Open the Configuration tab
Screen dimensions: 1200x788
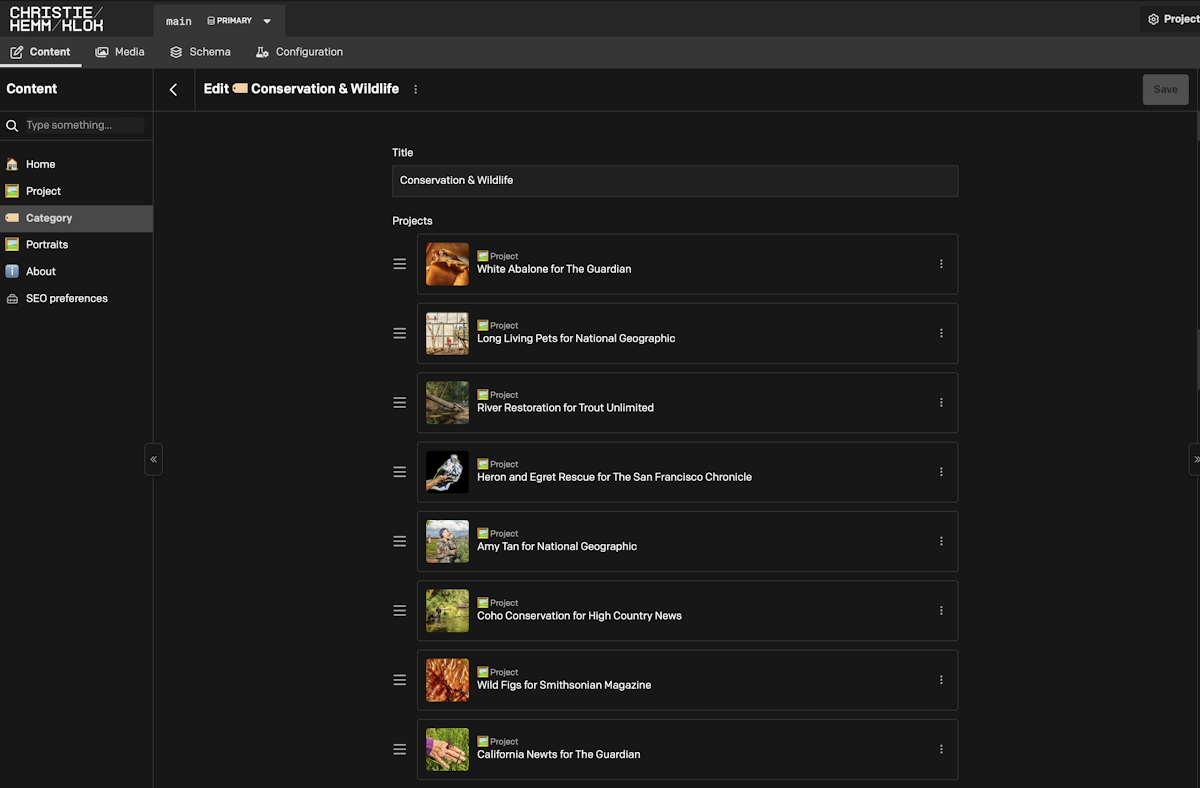coord(299,52)
